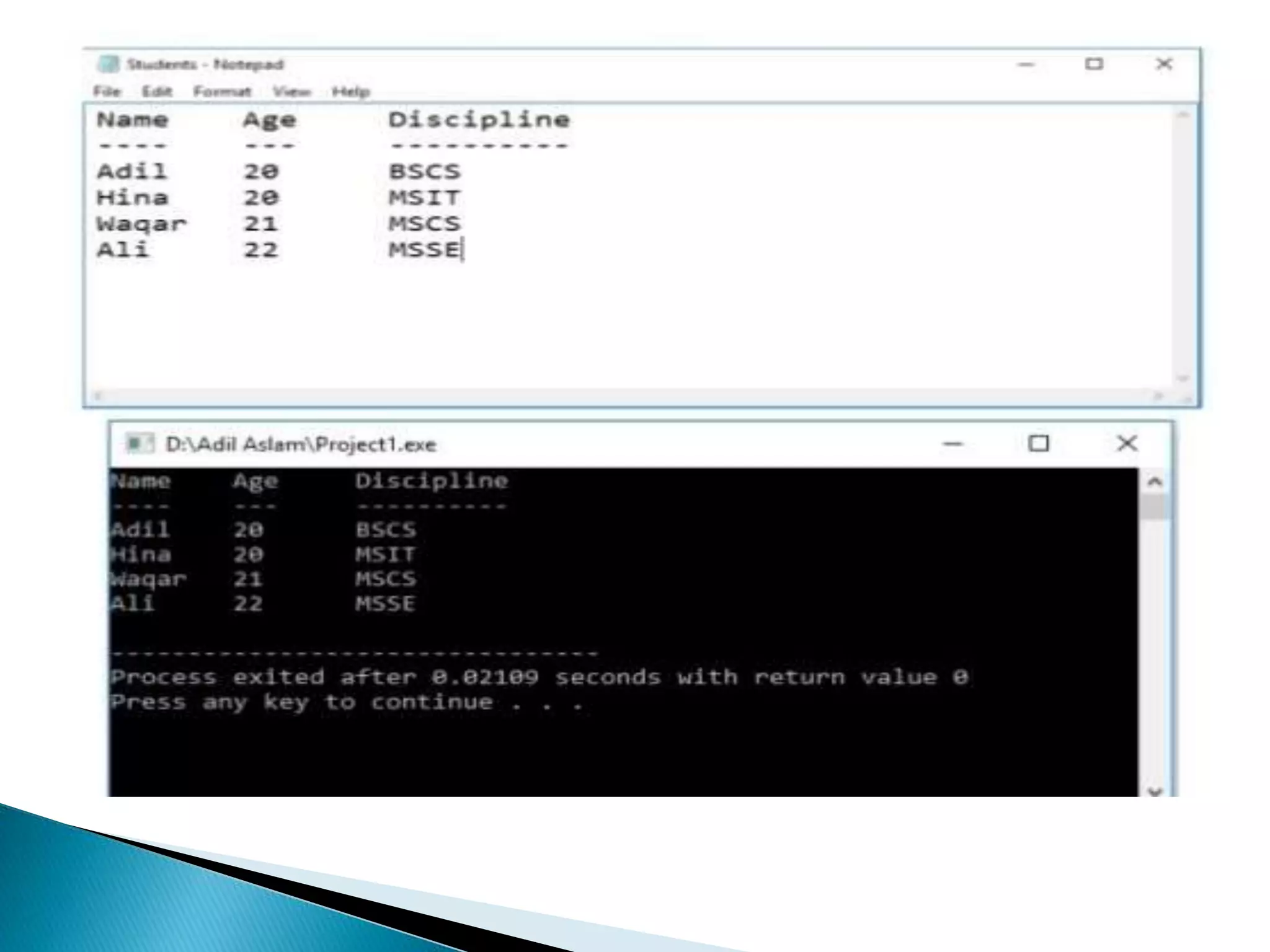The height and width of the screenshot is (952, 1270).
Task: Place cursor after MSSE in Notepad text
Action: (x=463, y=250)
